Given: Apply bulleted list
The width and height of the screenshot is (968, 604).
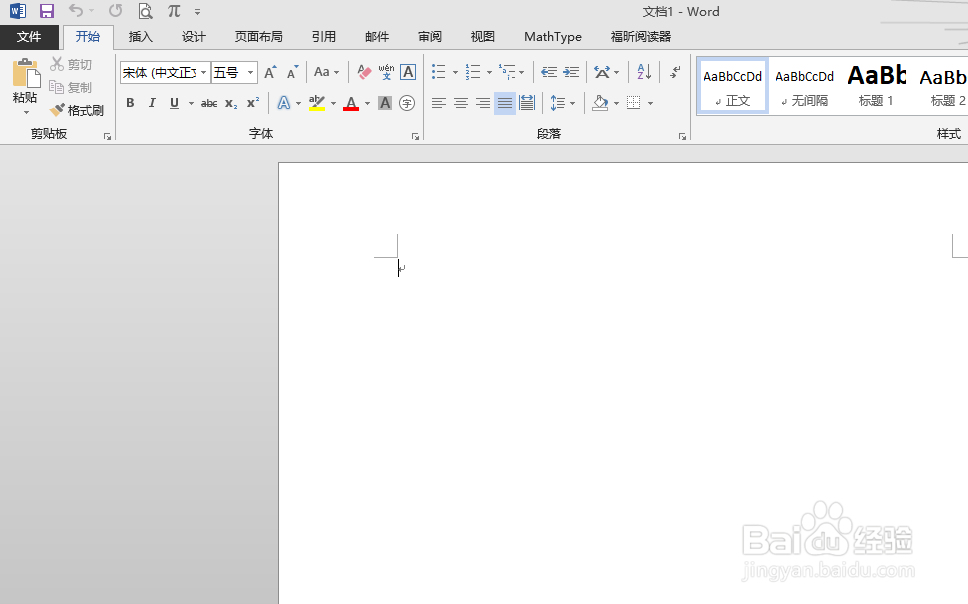Looking at the screenshot, I should pyautogui.click(x=439, y=72).
